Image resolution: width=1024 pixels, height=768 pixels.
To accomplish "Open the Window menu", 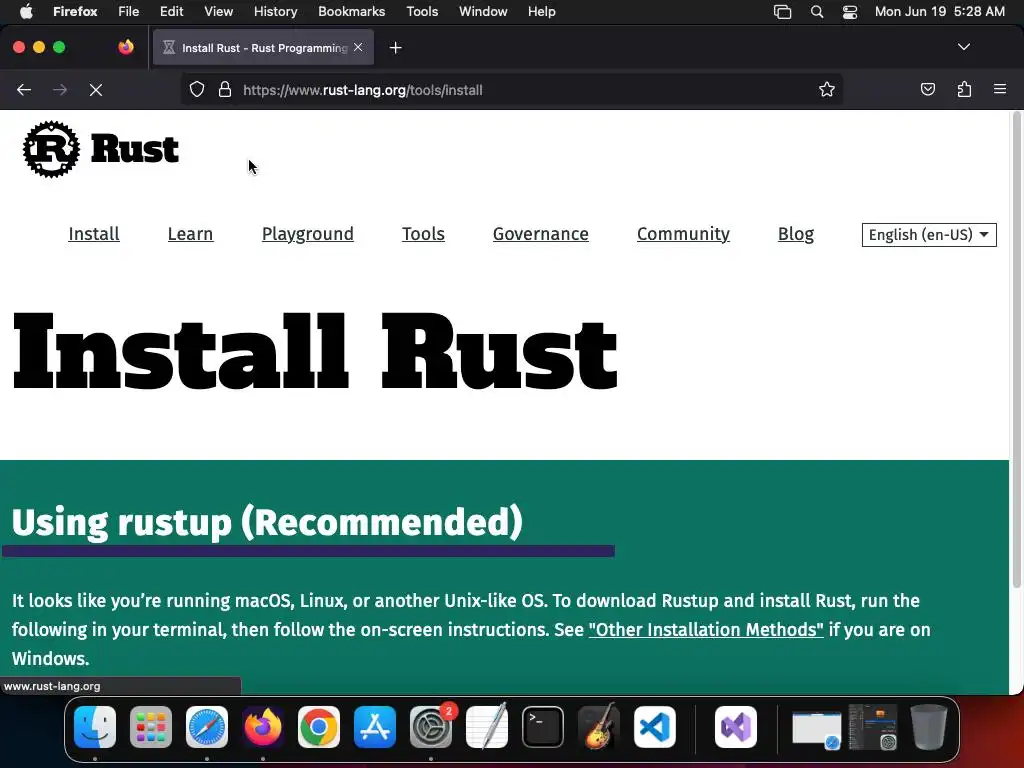I will [x=483, y=11].
